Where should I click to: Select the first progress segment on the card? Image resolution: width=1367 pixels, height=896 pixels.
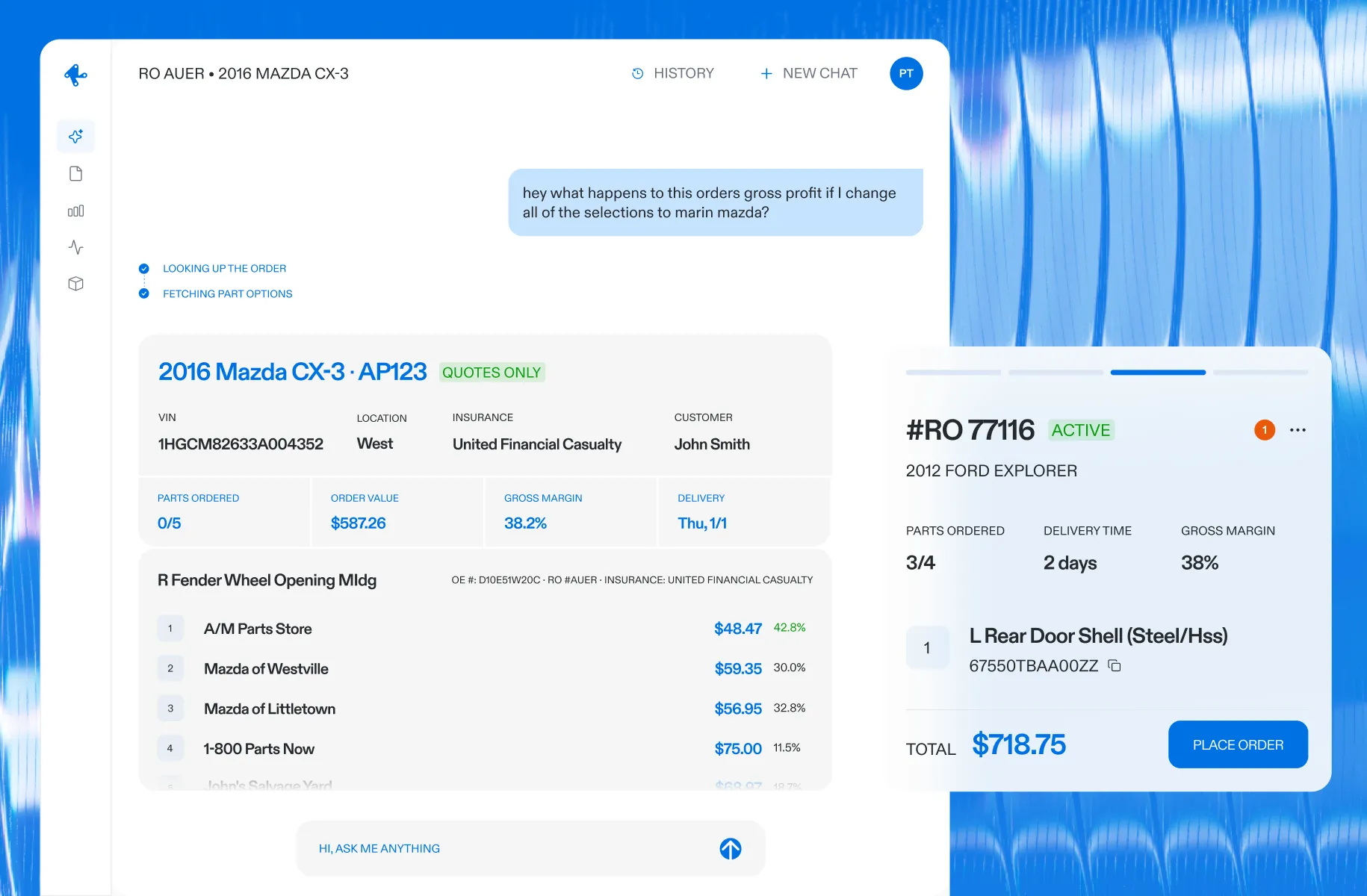(x=953, y=372)
